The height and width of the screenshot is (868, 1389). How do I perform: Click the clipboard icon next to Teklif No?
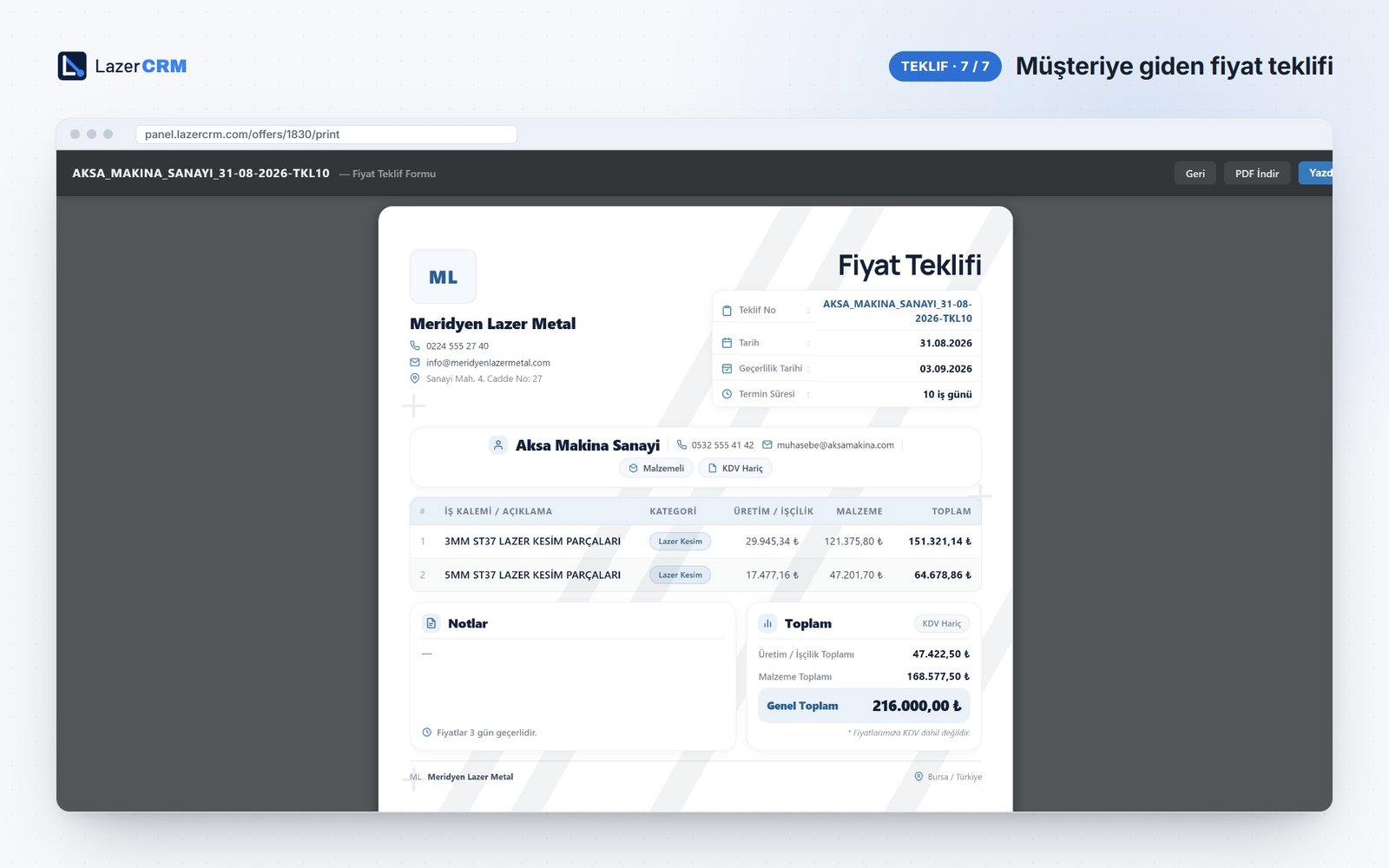click(727, 311)
